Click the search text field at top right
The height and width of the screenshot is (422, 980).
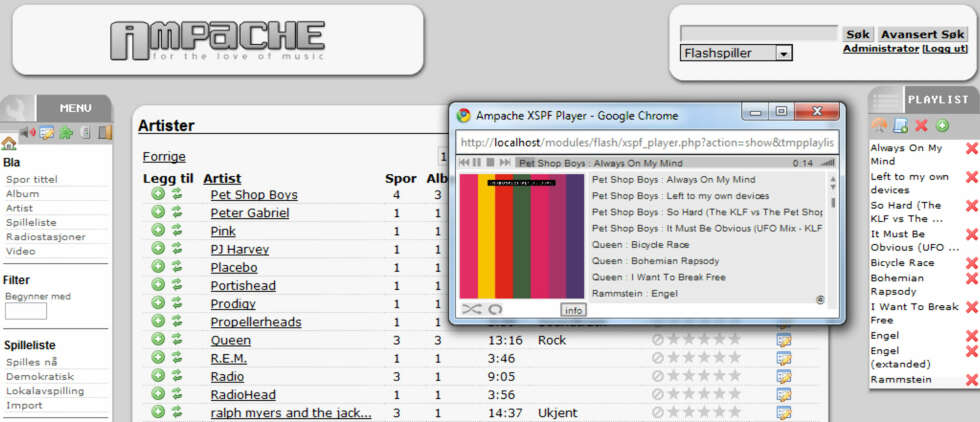click(759, 34)
